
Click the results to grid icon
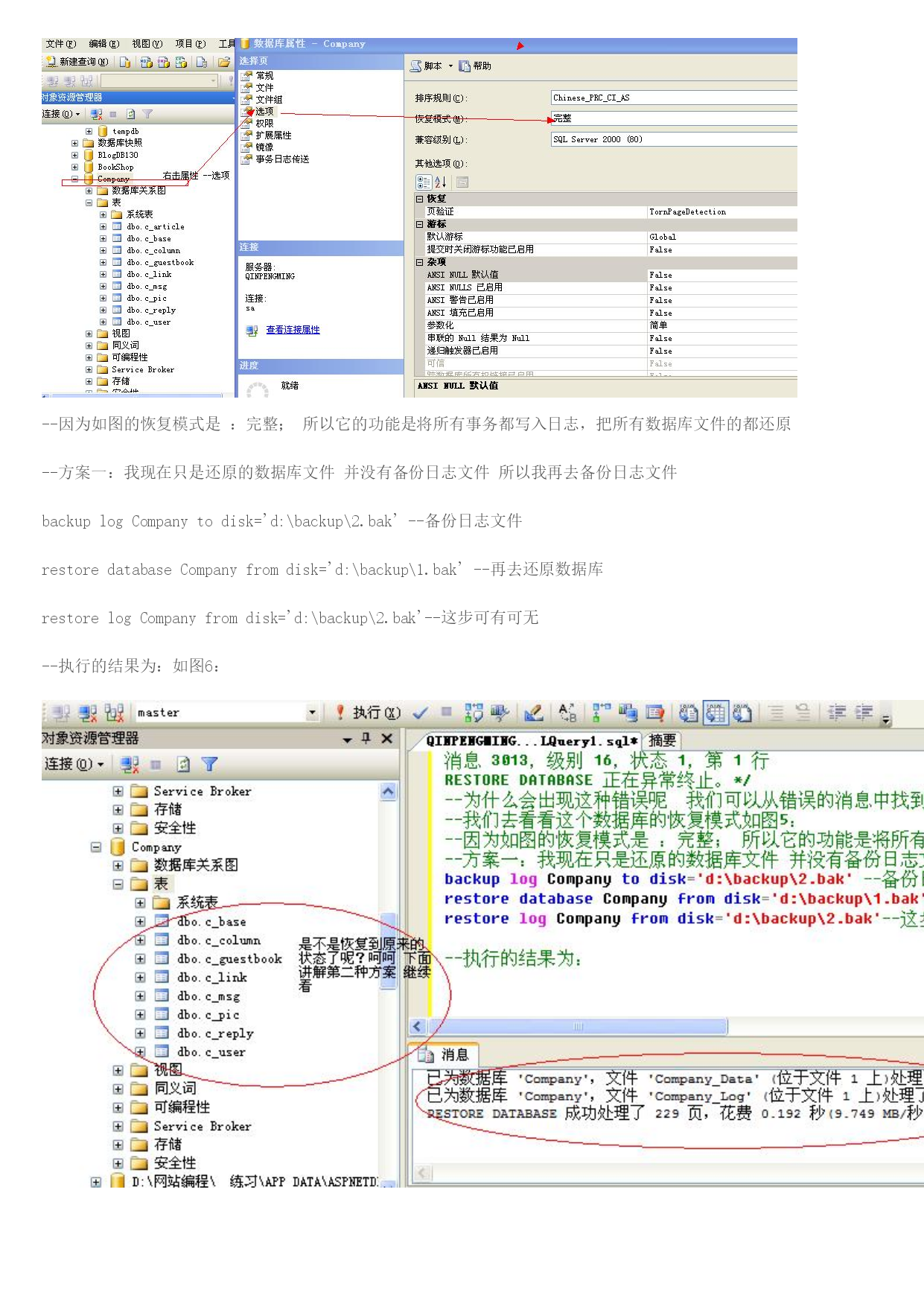pyautogui.click(x=716, y=713)
